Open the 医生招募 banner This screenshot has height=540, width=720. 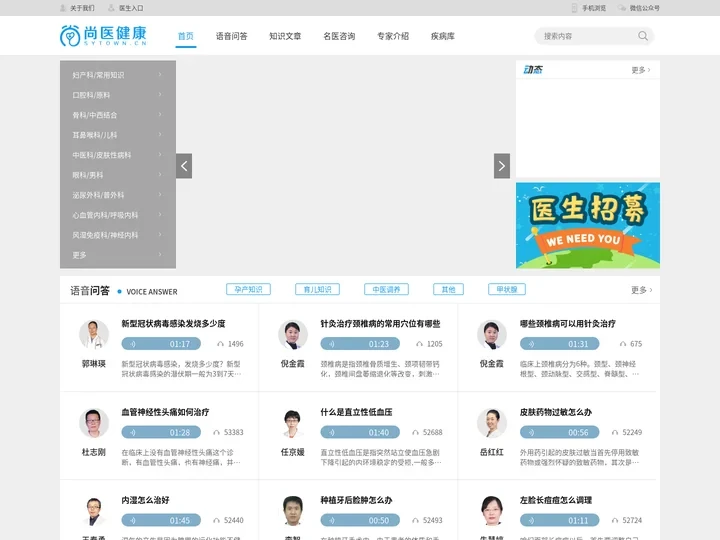588,225
